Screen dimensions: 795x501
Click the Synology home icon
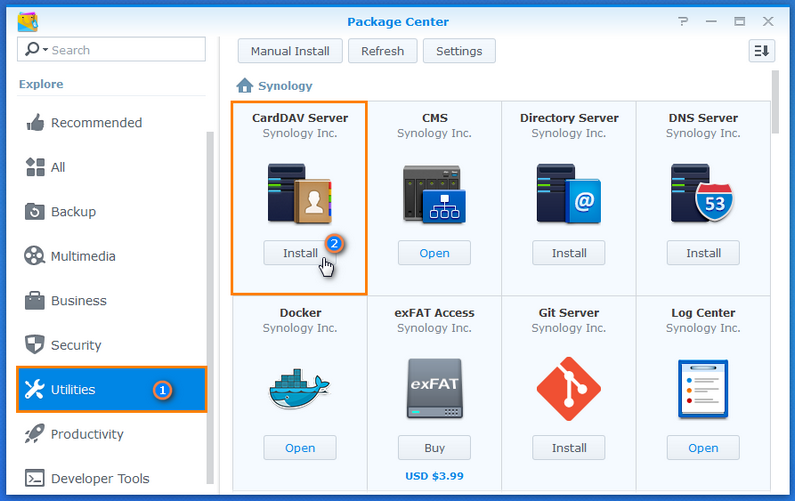tap(245, 85)
